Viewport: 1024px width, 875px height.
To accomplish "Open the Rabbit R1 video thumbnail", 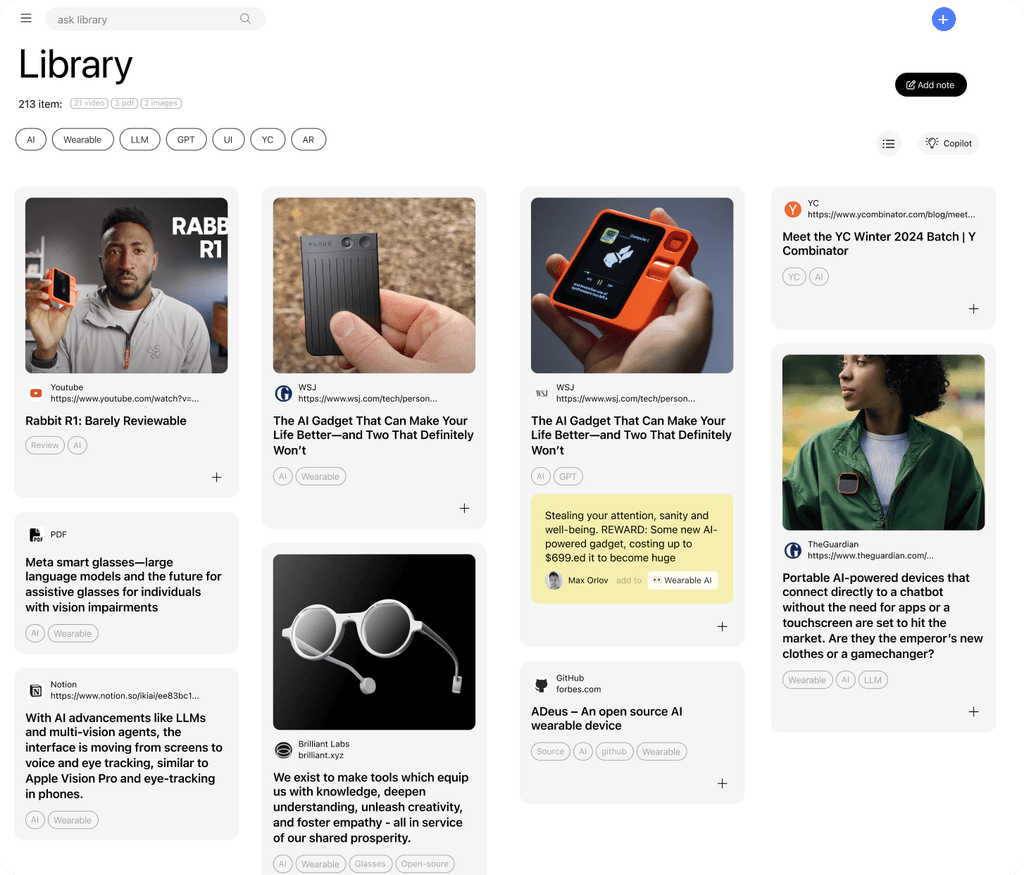I will (x=127, y=285).
